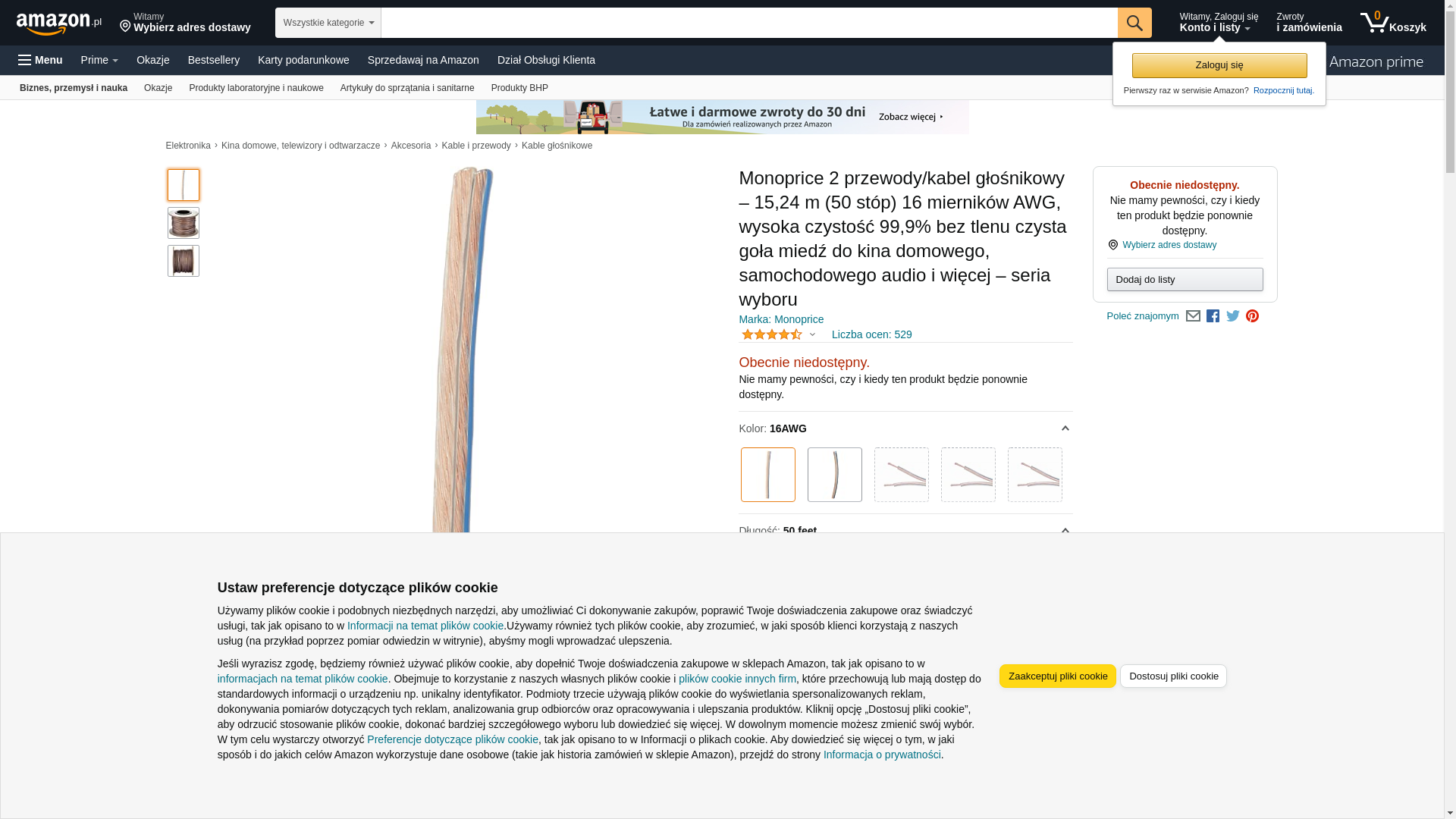Click the search magnifier button
The height and width of the screenshot is (819, 1456).
(1134, 23)
